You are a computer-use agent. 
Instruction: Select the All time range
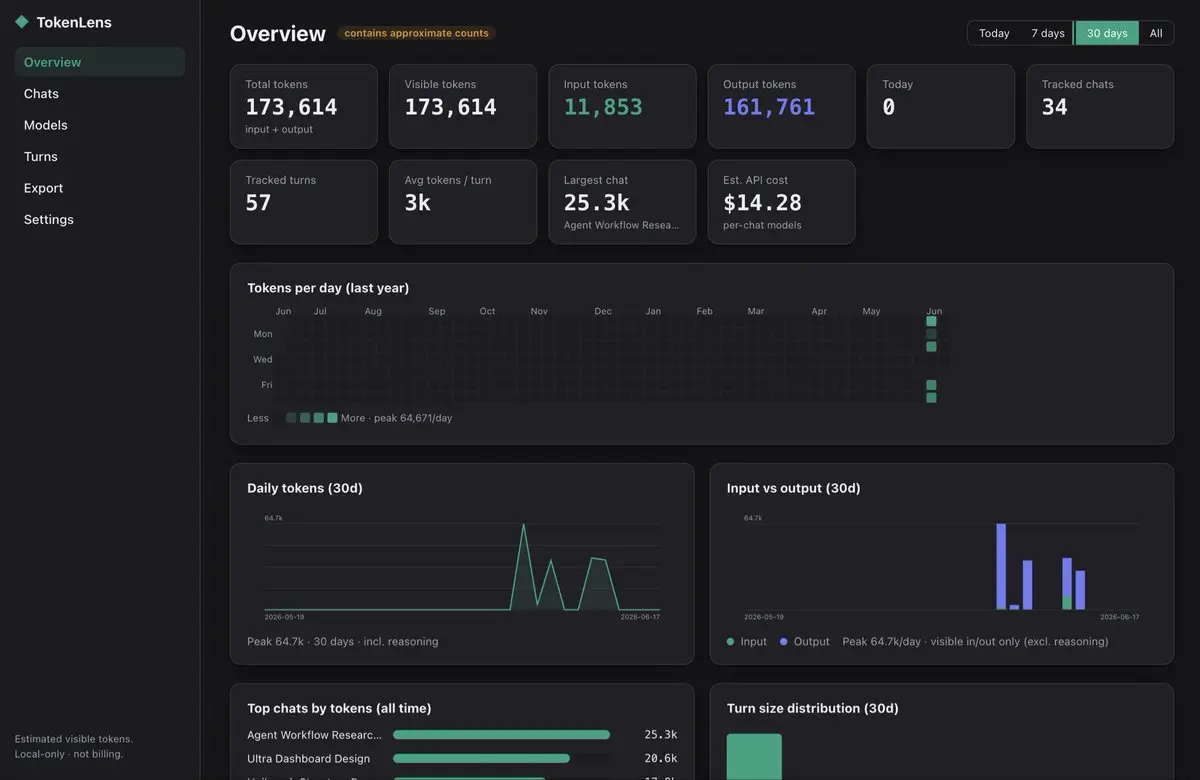1156,33
